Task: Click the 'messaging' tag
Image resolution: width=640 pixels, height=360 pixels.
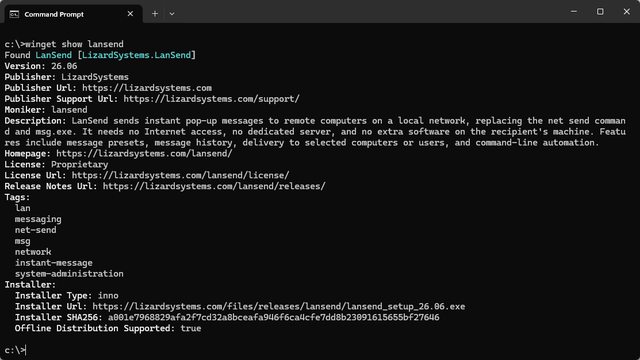Action: pos(38,219)
